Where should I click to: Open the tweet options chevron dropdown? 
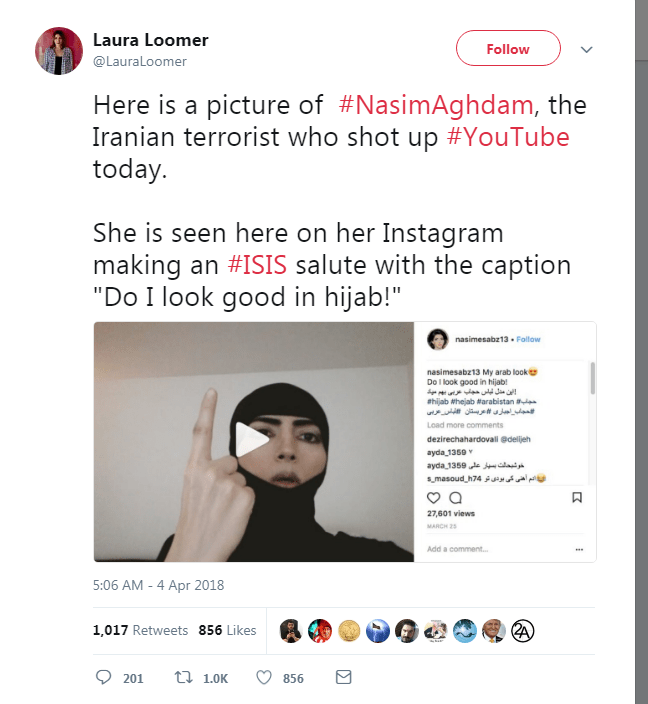point(586,49)
